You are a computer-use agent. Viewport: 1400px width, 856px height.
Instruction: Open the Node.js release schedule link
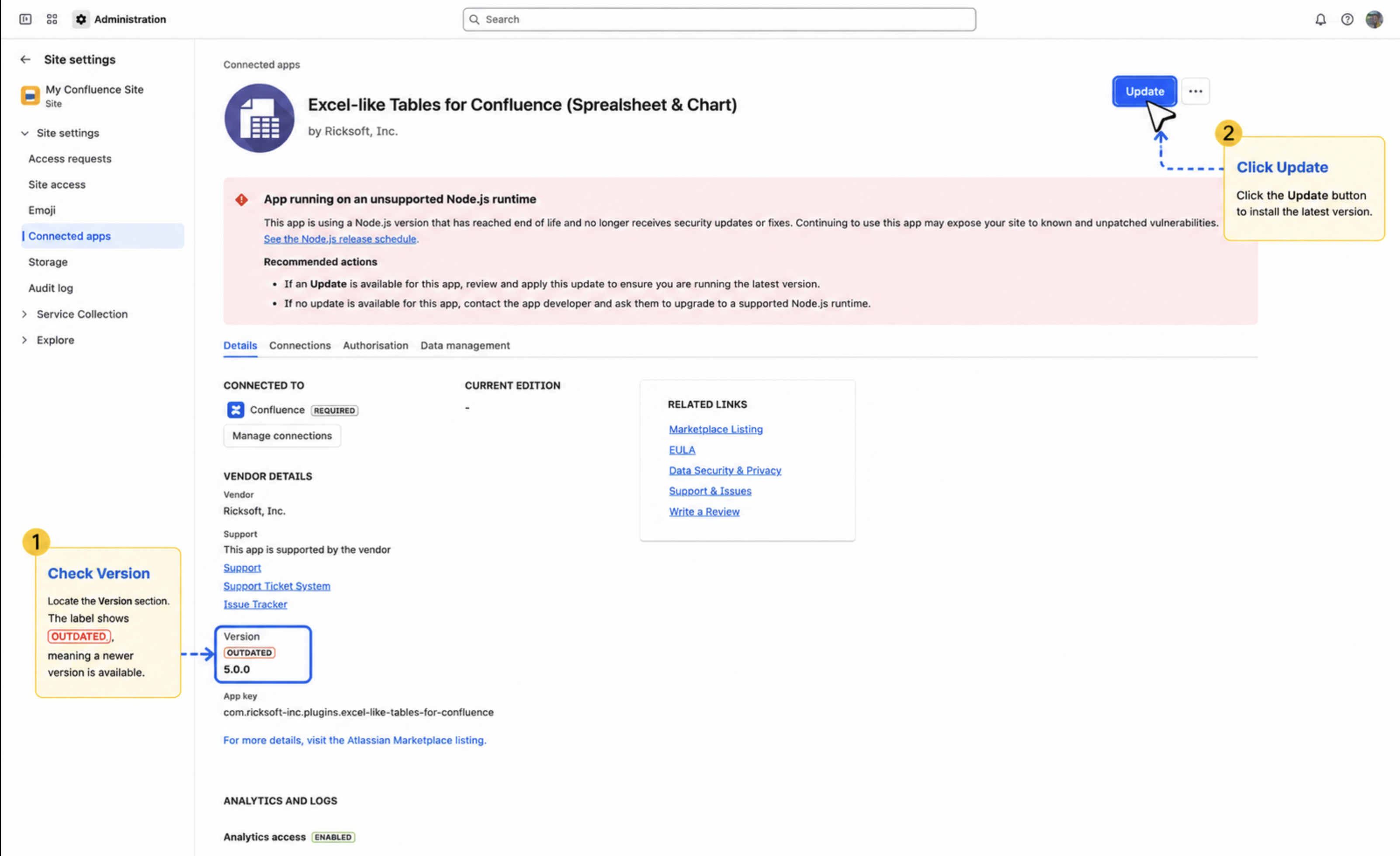point(340,239)
